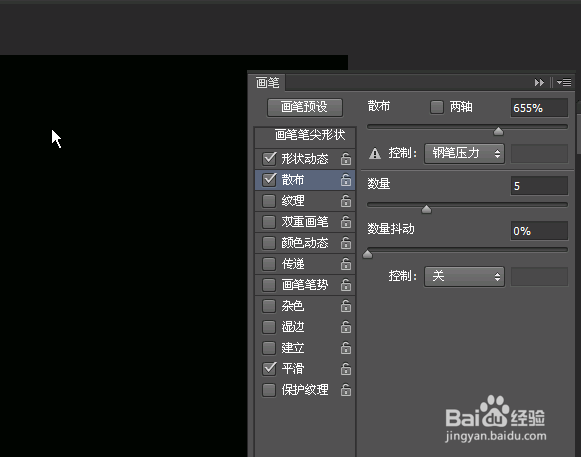The height and width of the screenshot is (457, 581).
Task: Enable the 建立 checkbox
Action: coord(269,348)
